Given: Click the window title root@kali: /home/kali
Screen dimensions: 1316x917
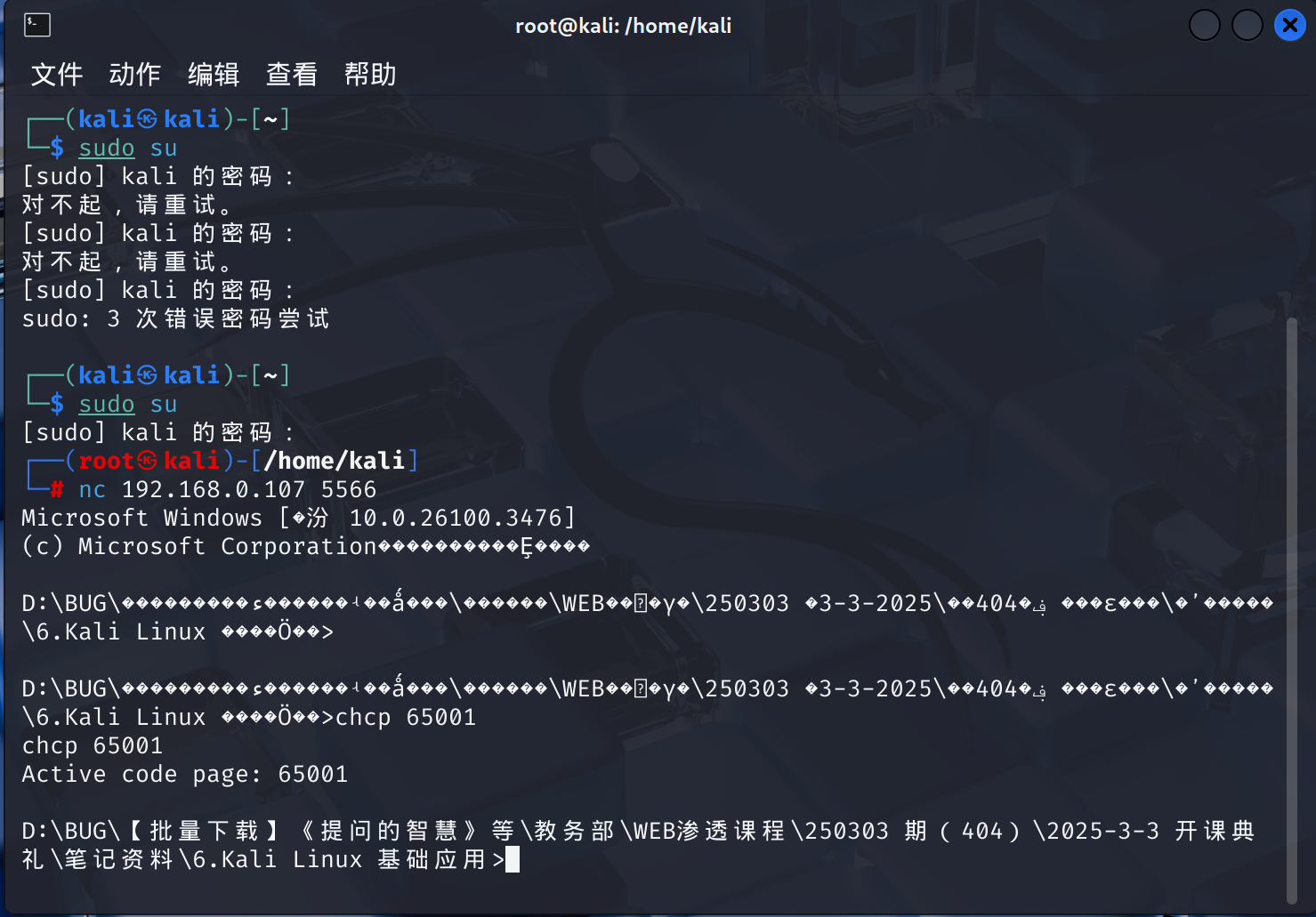Looking at the screenshot, I should click(623, 26).
